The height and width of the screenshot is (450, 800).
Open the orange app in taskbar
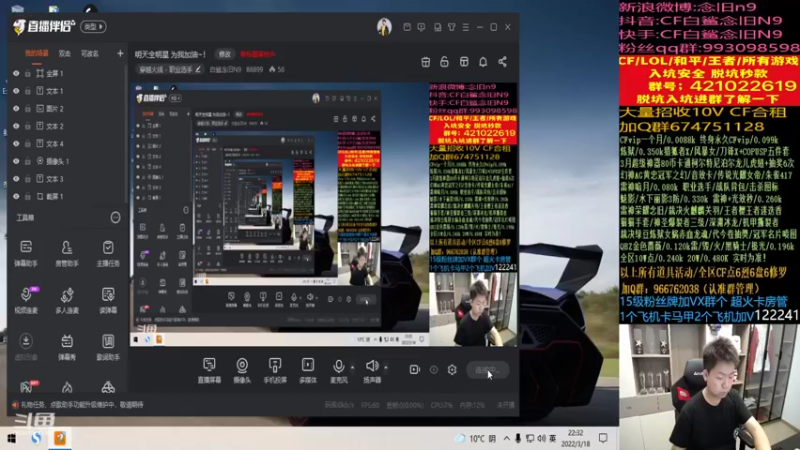click(x=60, y=438)
